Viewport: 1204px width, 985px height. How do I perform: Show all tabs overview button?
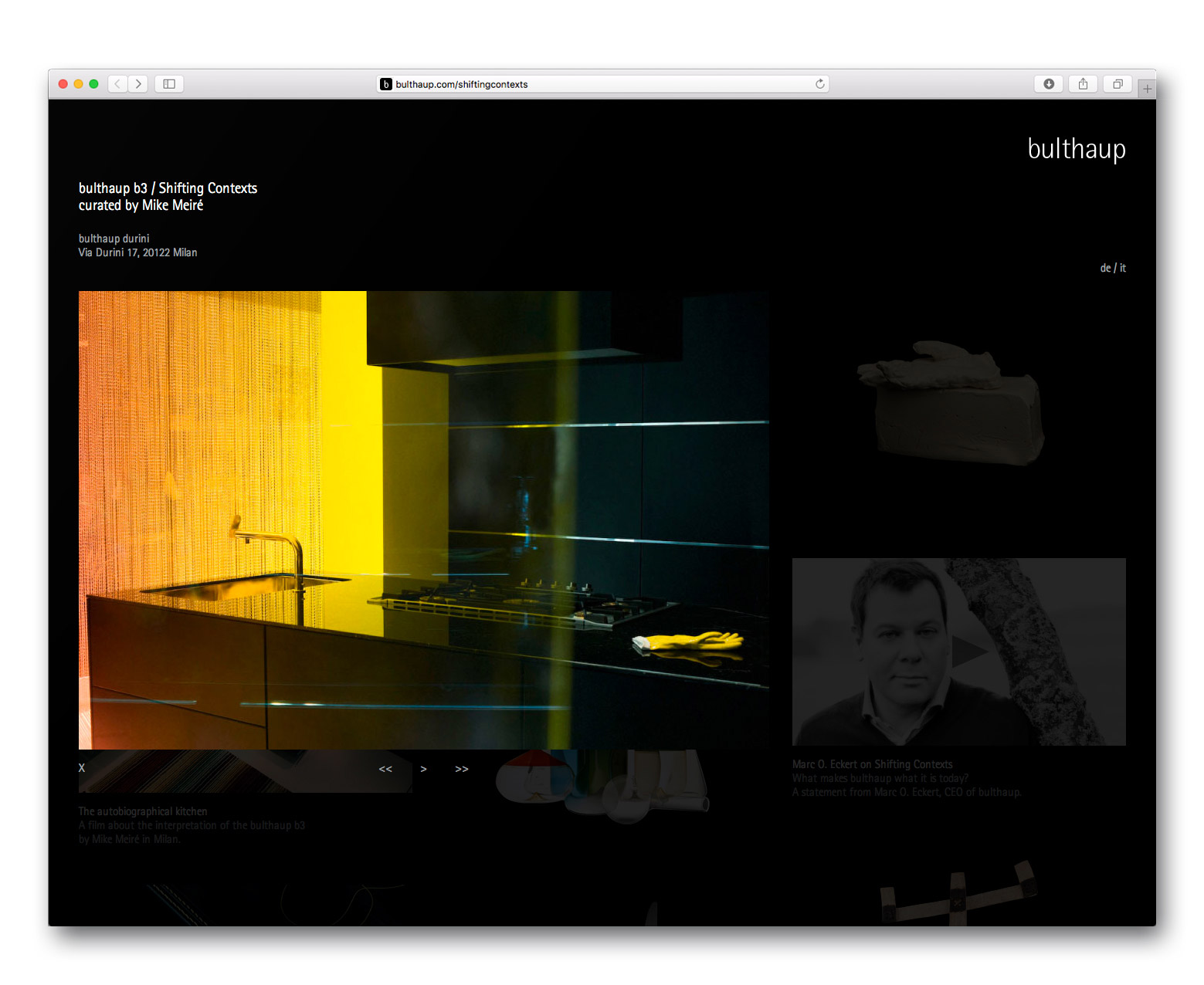pyautogui.click(x=1118, y=83)
